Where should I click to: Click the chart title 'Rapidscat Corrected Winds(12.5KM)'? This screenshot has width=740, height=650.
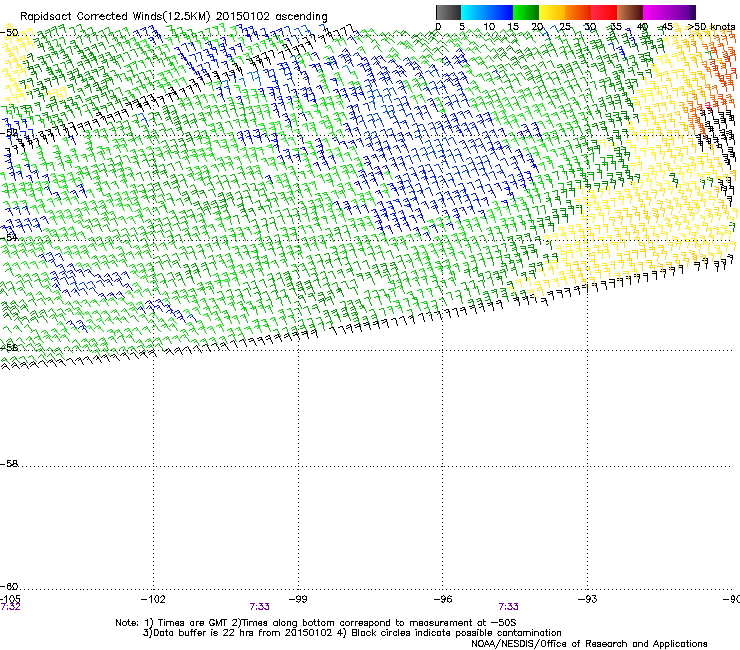115,16
